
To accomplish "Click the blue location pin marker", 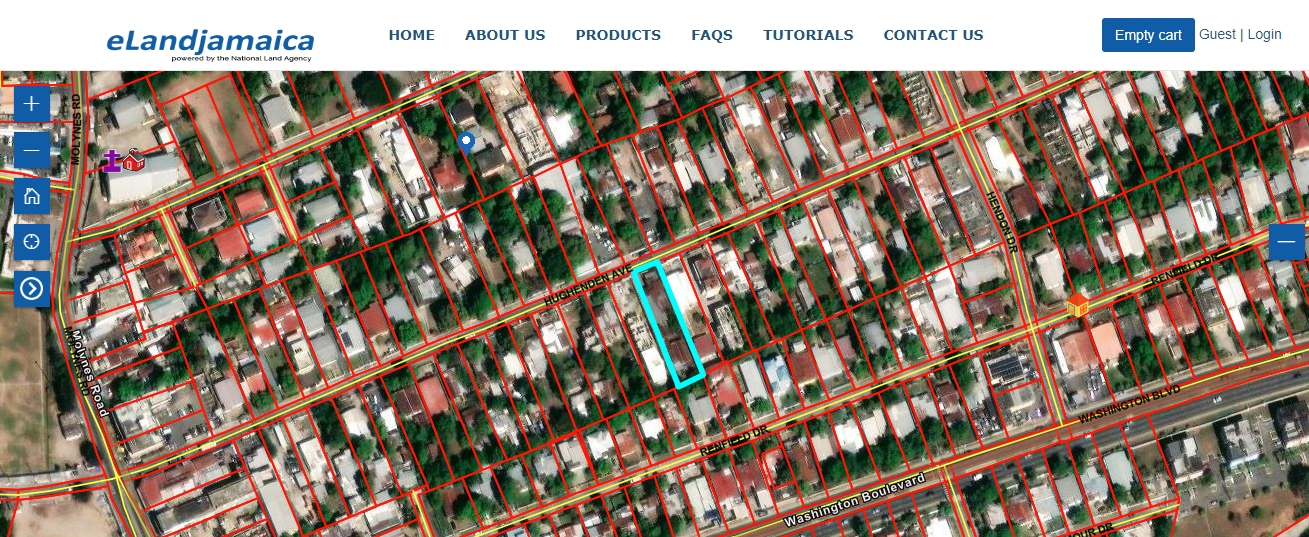I will 465,142.
